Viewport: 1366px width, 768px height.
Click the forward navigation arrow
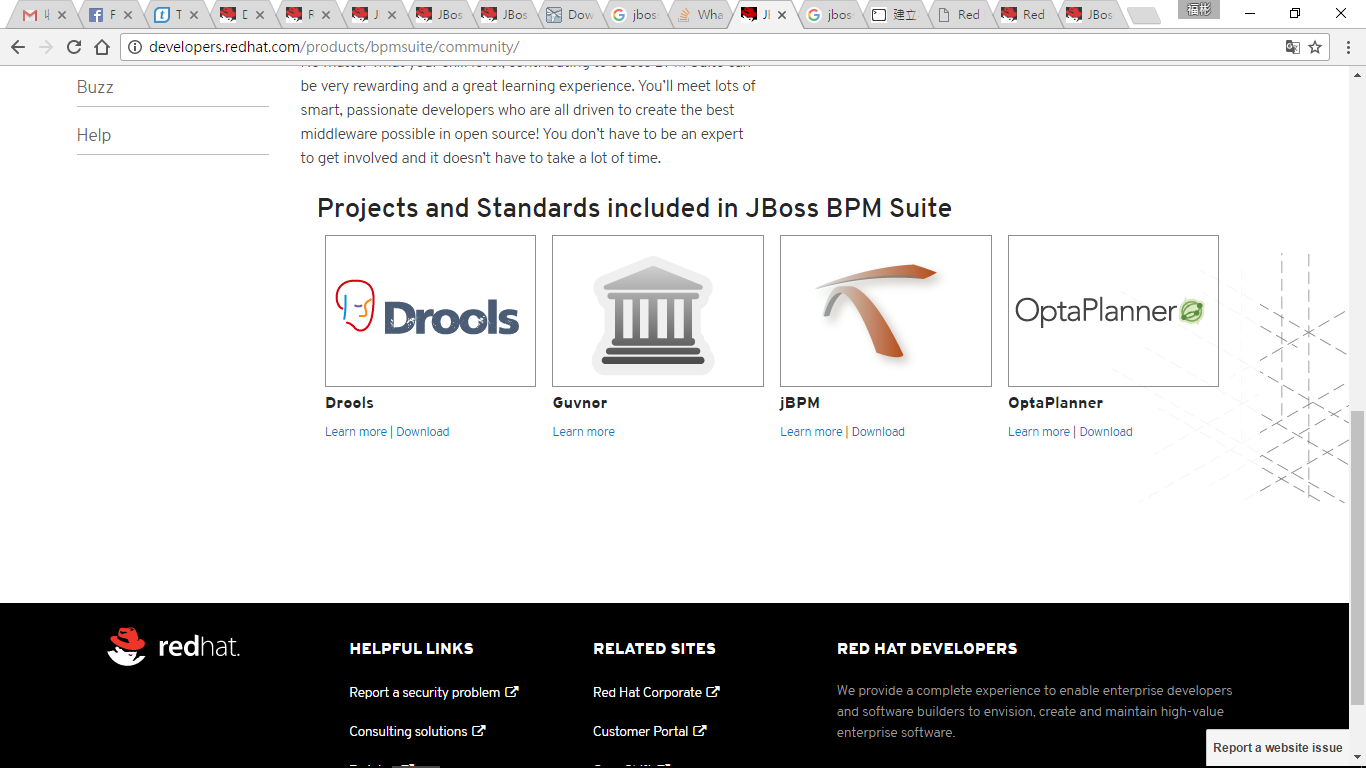click(46, 47)
